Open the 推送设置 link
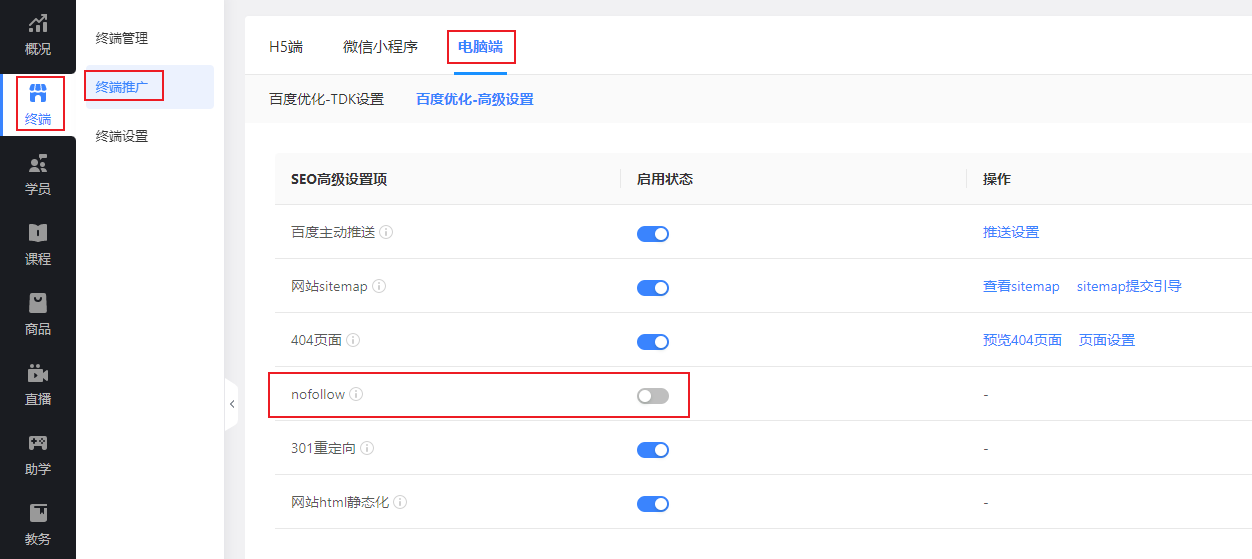 pyautogui.click(x=1011, y=232)
